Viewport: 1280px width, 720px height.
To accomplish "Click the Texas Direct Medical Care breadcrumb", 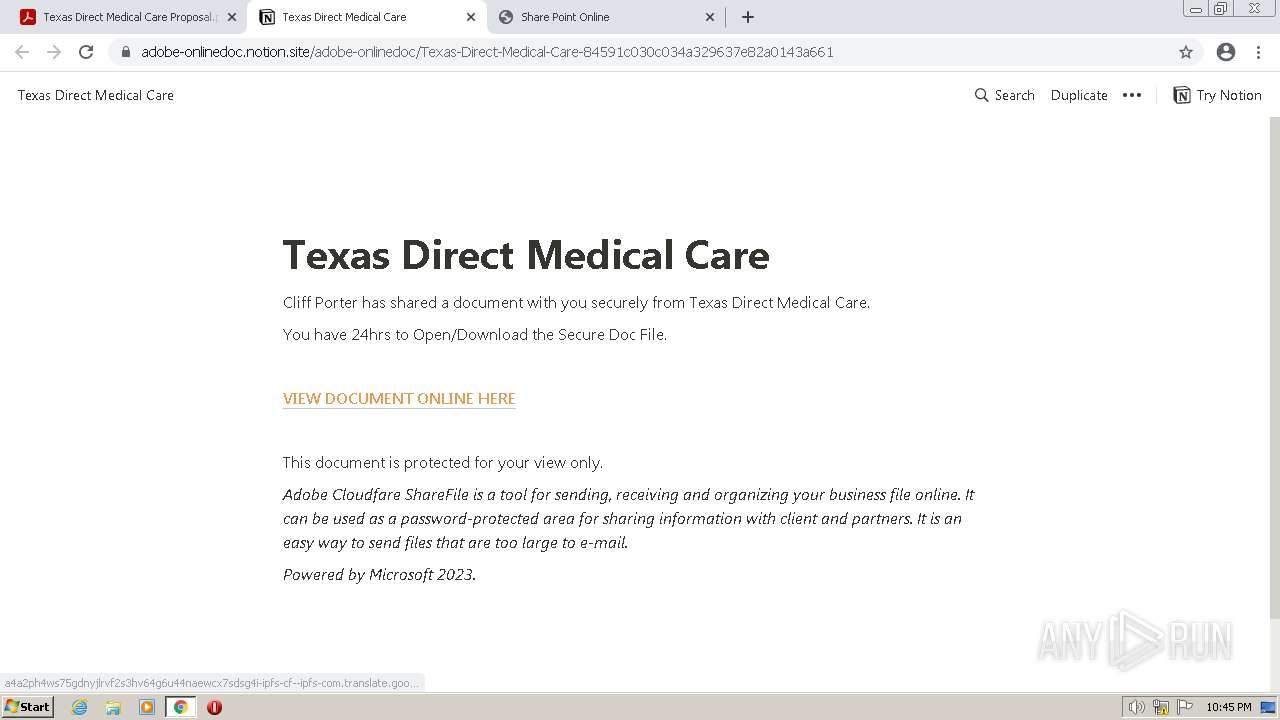I will [x=96, y=95].
